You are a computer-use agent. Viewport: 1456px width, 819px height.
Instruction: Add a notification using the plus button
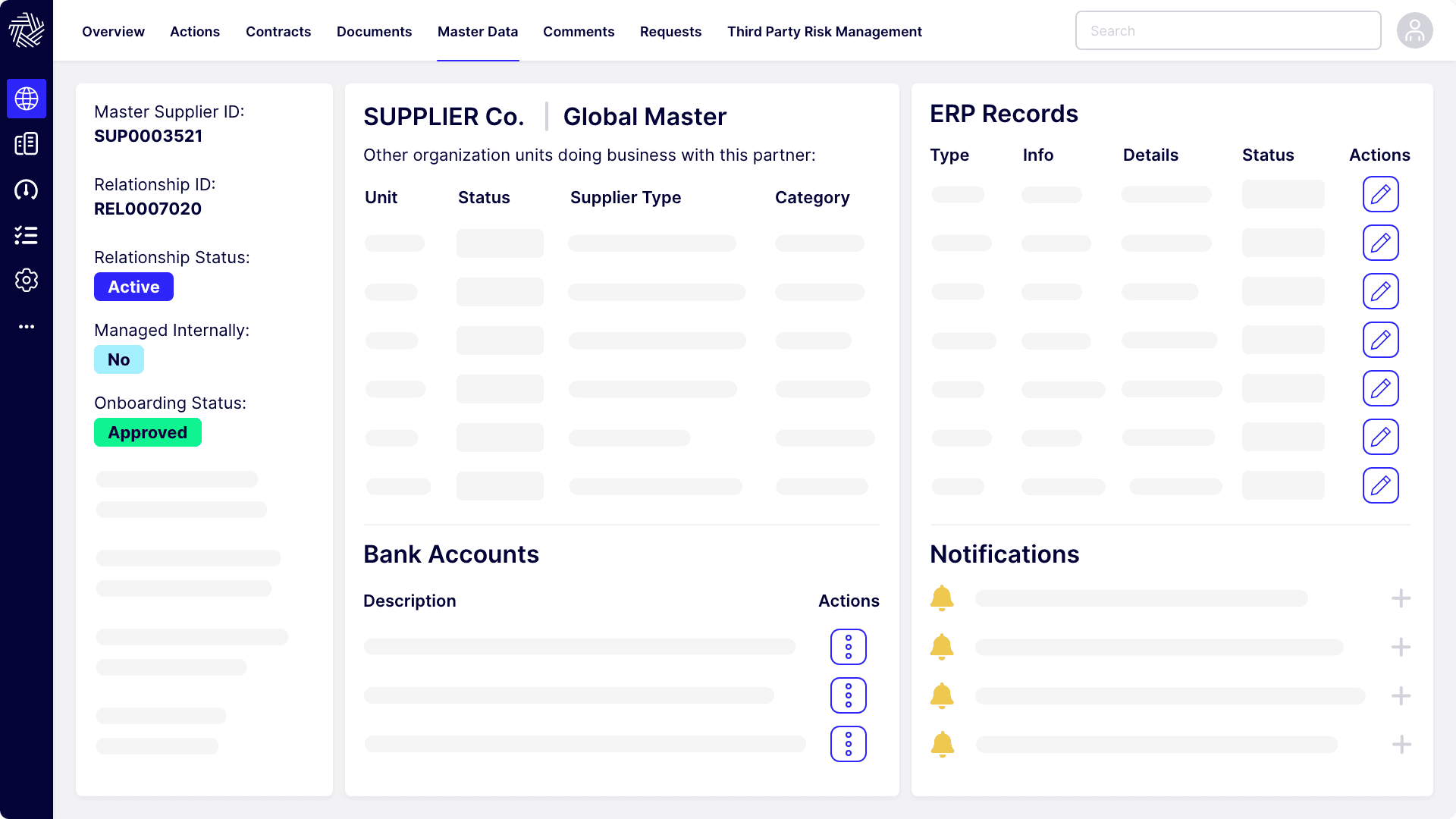[x=1401, y=598]
